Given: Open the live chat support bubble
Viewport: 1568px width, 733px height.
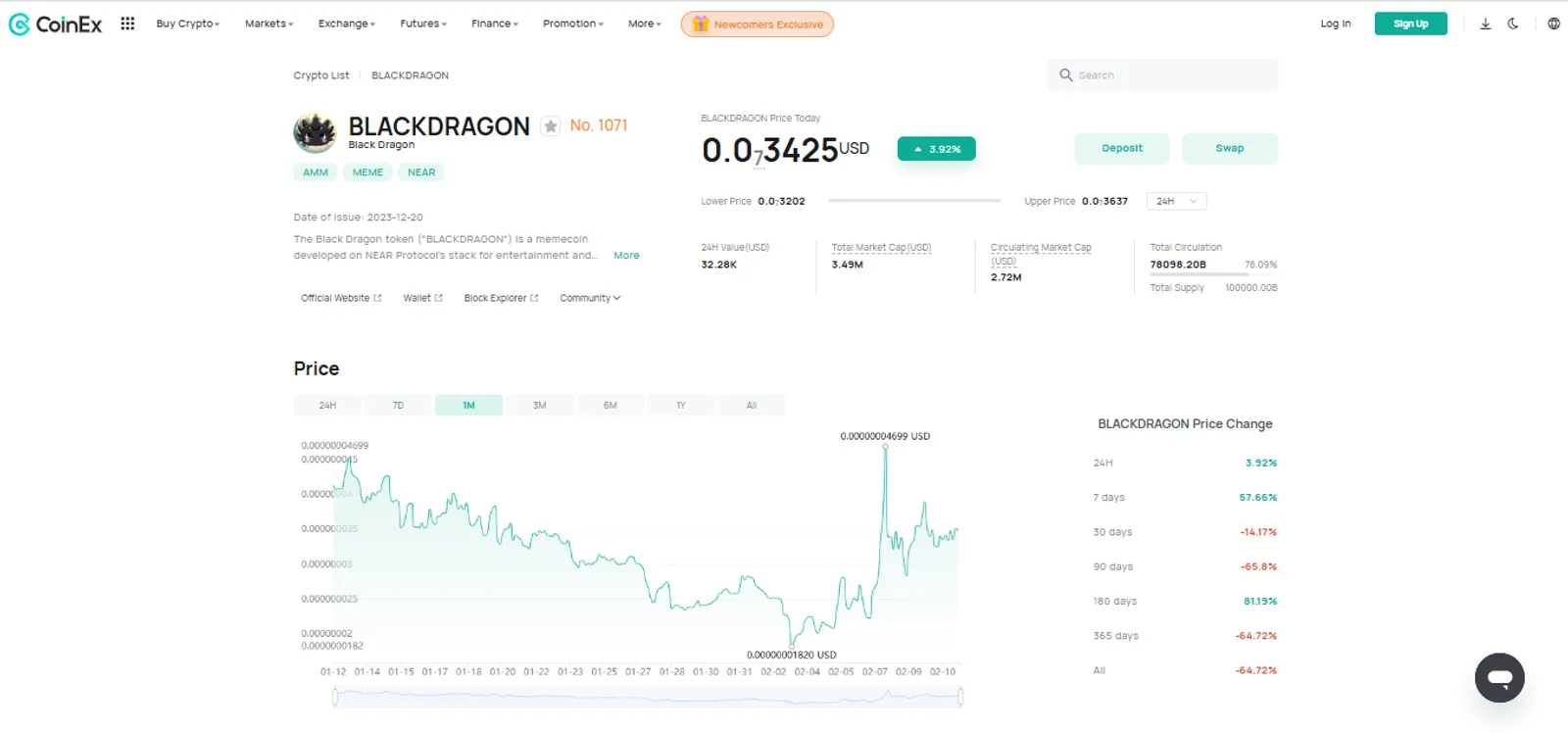Looking at the screenshot, I should [x=1499, y=677].
